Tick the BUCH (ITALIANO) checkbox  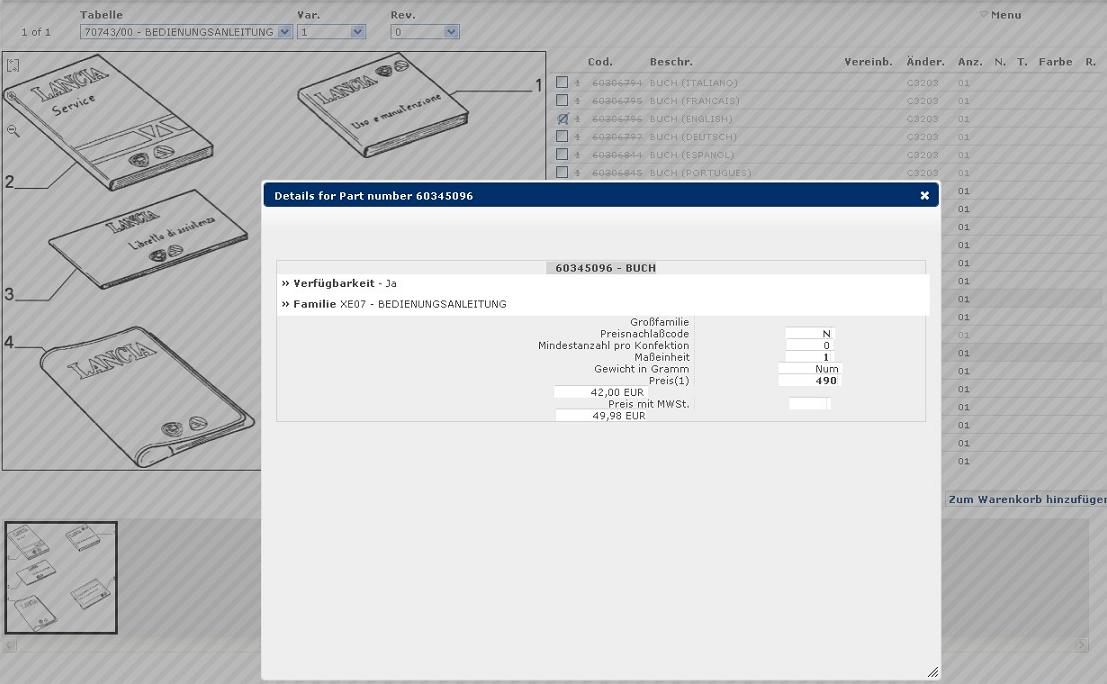click(x=562, y=83)
